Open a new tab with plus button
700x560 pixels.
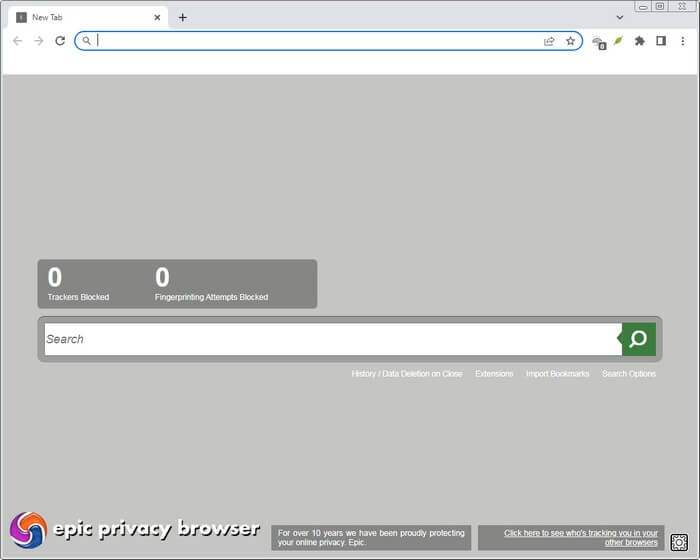183,17
